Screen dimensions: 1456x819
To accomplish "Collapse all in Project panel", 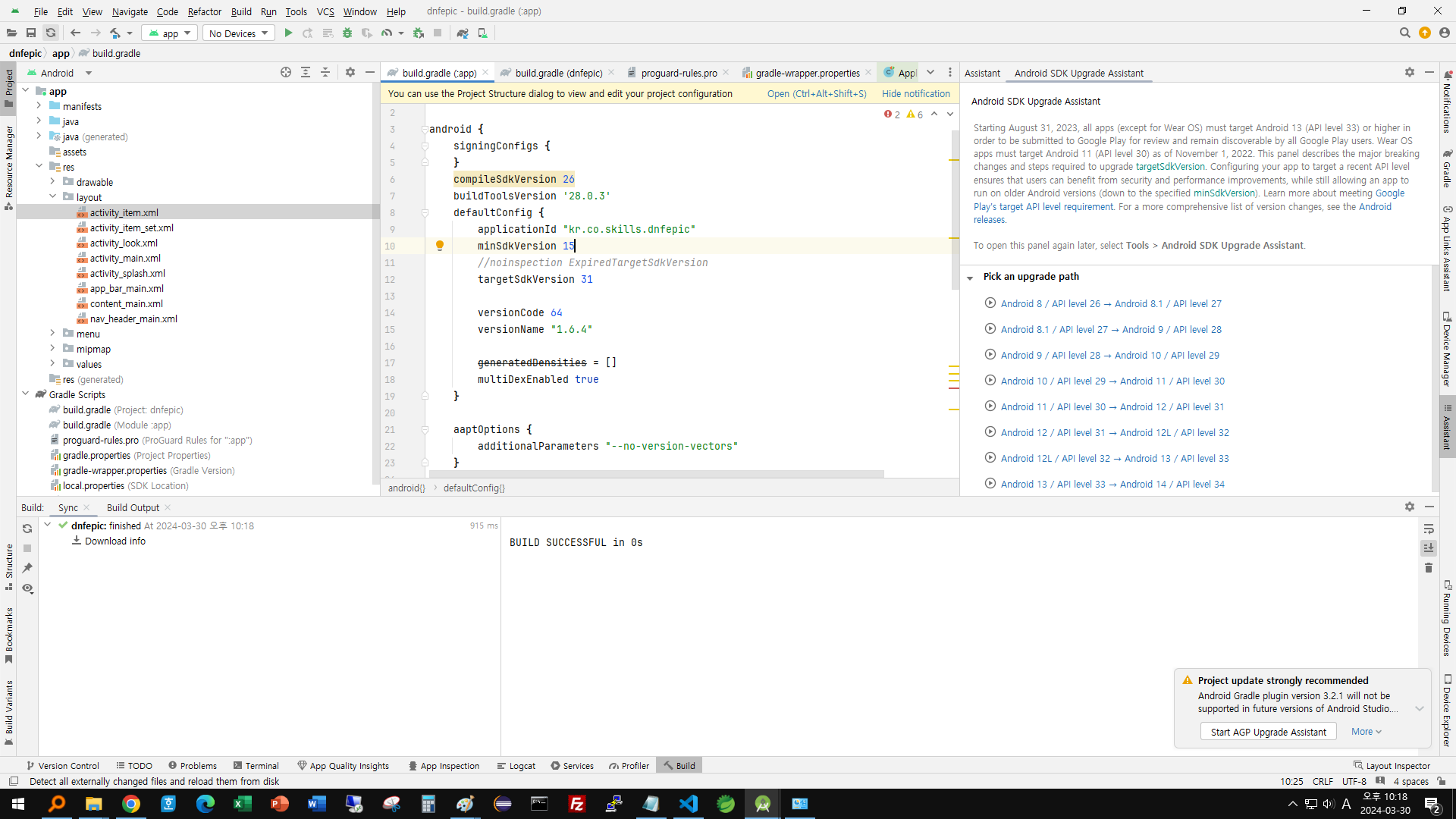I will tap(325, 73).
